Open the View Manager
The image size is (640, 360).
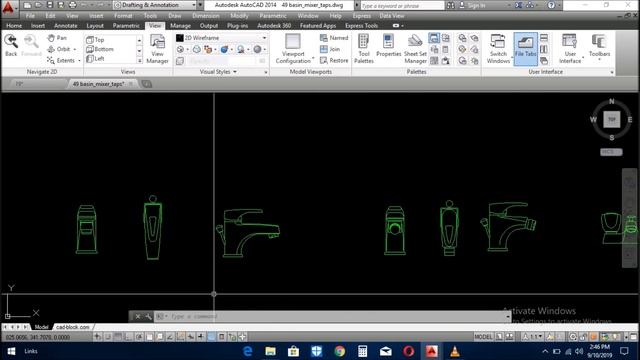click(x=157, y=49)
